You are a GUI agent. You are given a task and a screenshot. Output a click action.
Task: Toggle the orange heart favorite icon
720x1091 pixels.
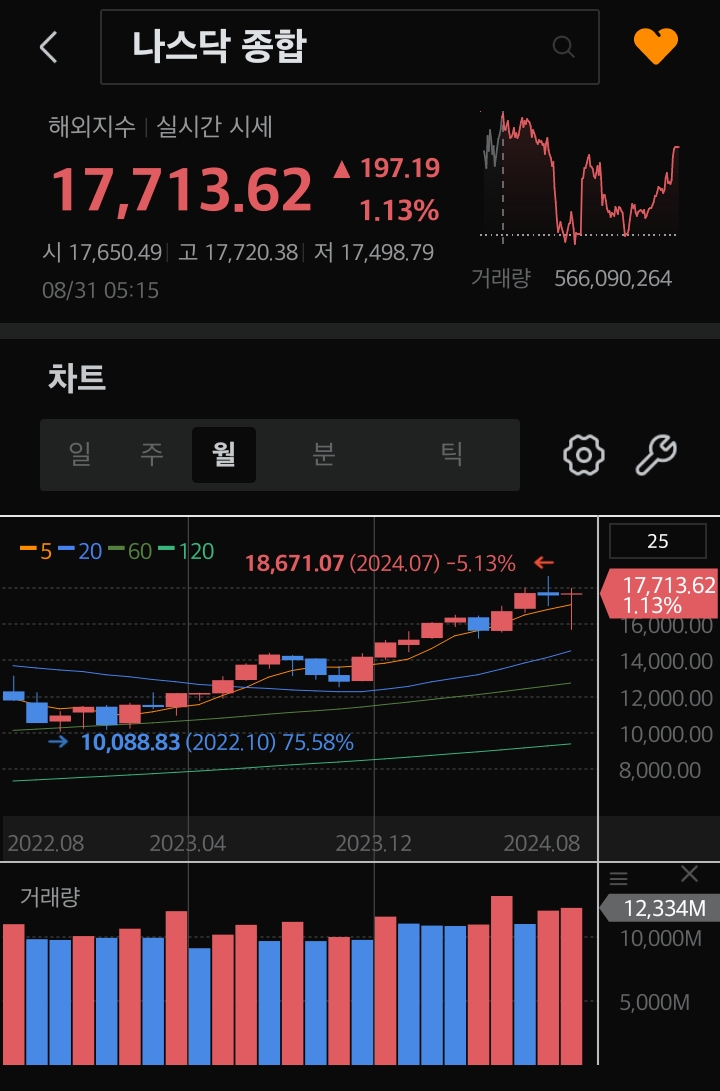(655, 46)
